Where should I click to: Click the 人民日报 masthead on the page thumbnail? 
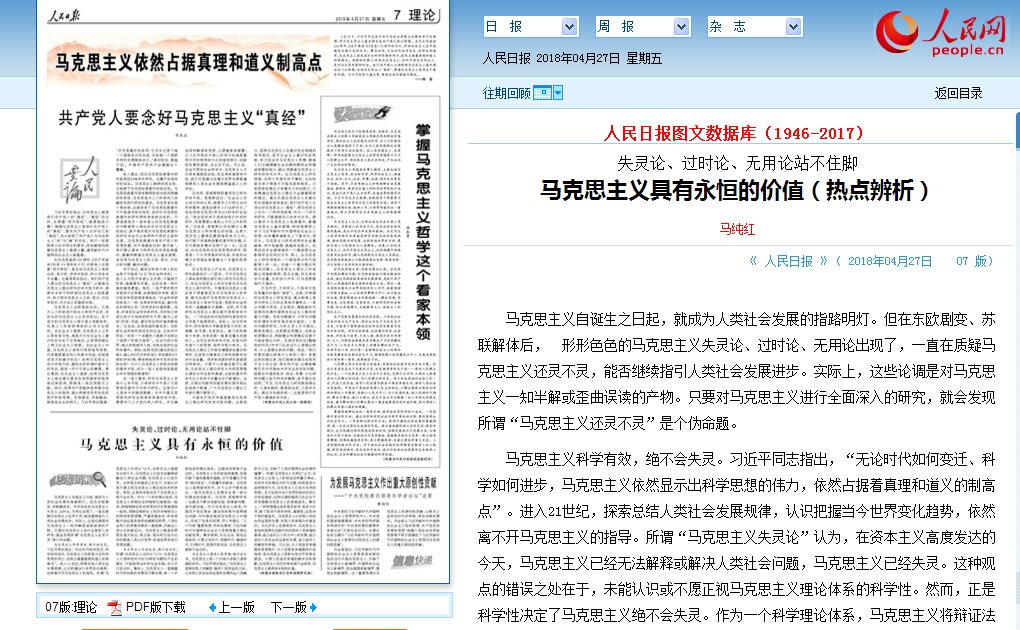pyautogui.click(x=69, y=16)
